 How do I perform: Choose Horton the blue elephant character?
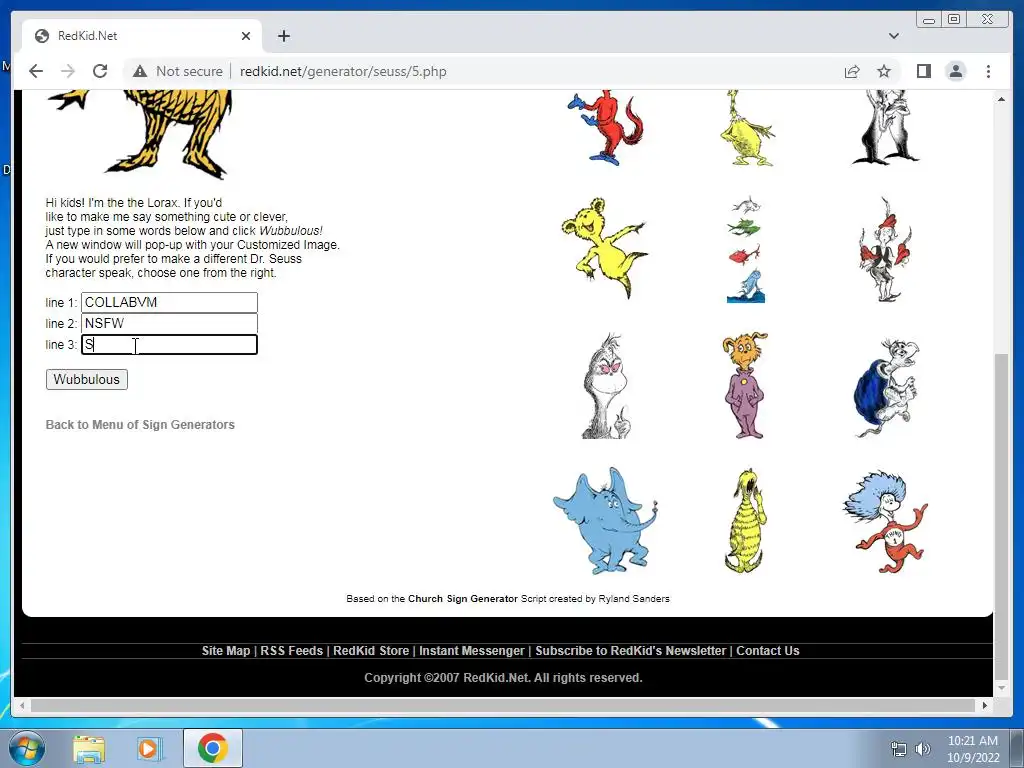pyautogui.click(x=605, y=521)
